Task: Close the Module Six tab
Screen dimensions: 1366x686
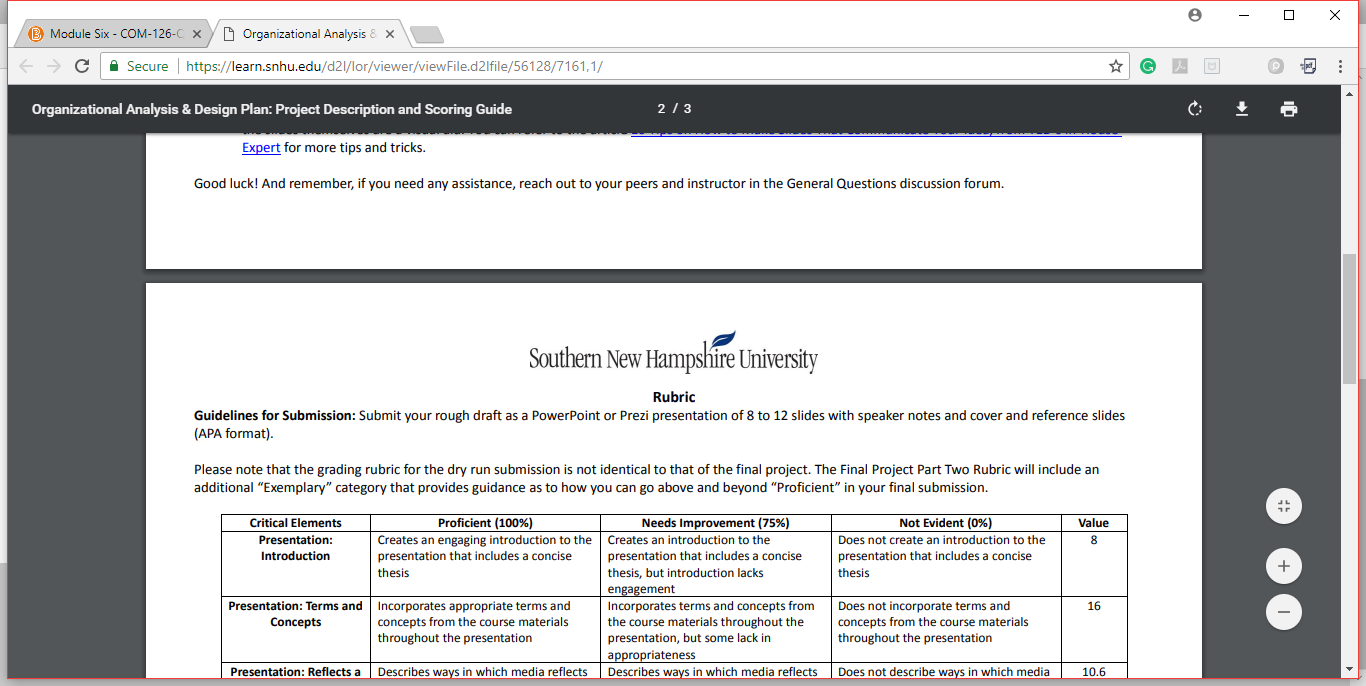Action: [x=197, y=34]
